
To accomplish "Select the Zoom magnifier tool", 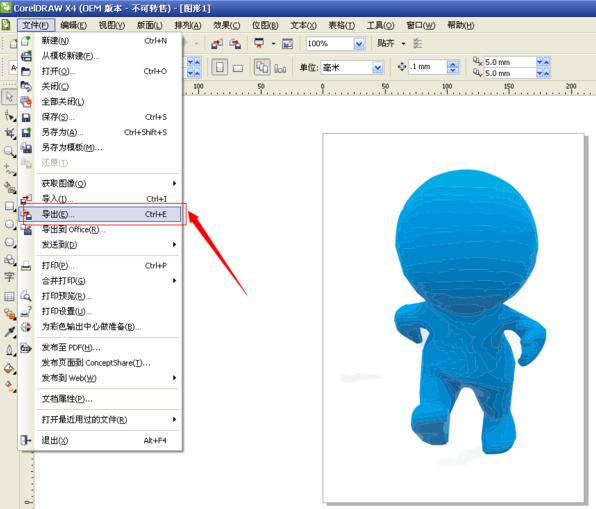I will (x=9, y=152).
